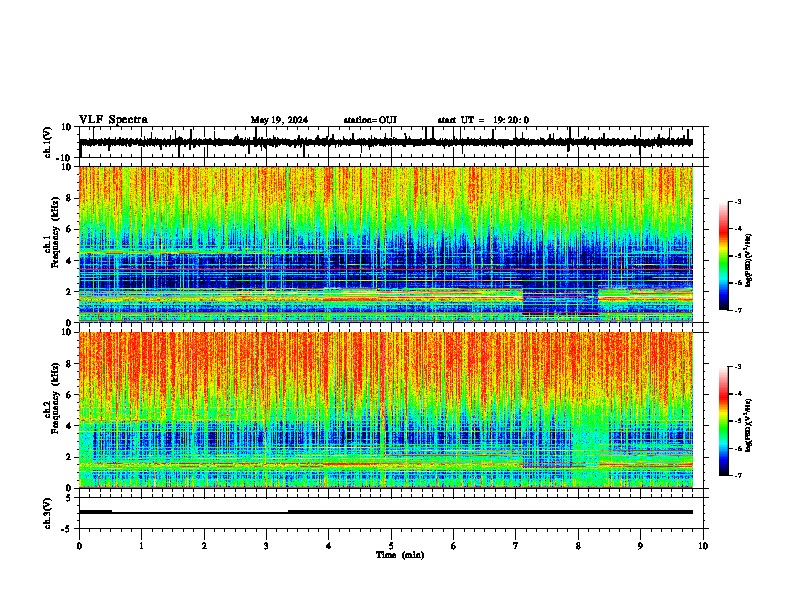Click the "ch.1 Frequency (kHz)" axis label
Viewport: 792px width, 612px height.
52,233
